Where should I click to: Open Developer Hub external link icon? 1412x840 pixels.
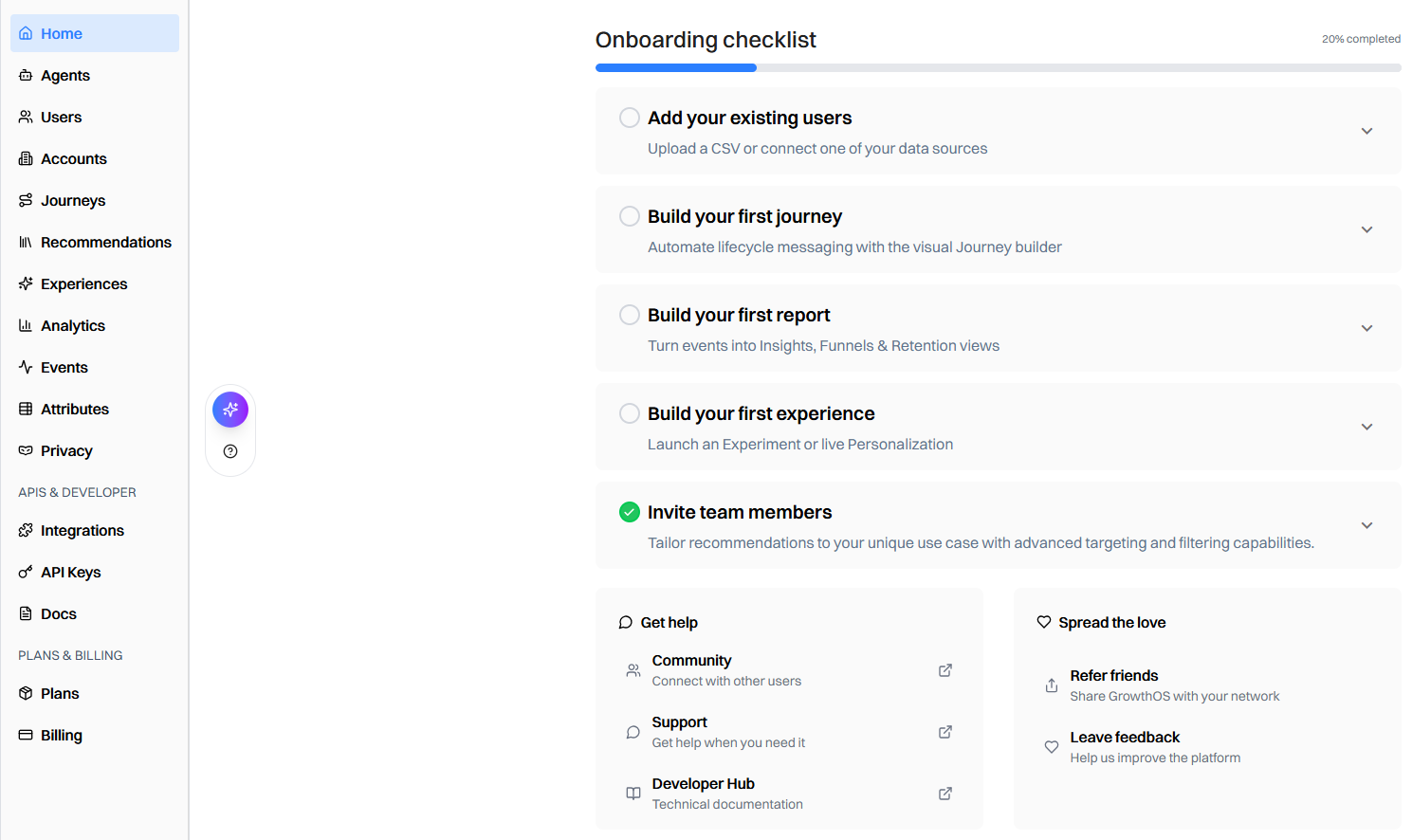tap(945, 794)
